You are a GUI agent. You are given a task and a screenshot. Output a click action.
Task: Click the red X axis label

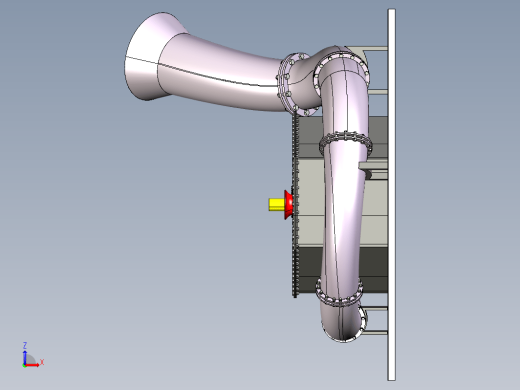[x=42, y=362]
